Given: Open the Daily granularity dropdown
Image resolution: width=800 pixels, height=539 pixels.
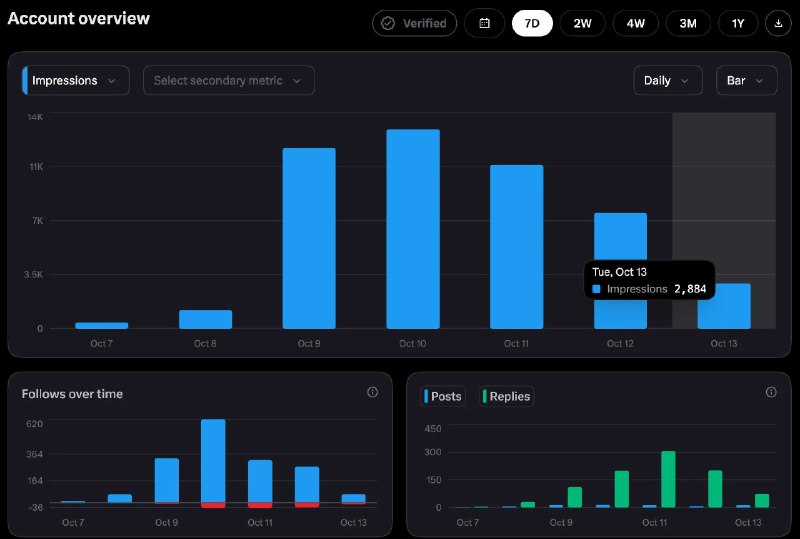Looking at the screenshot, I should (x=668, y=80).
